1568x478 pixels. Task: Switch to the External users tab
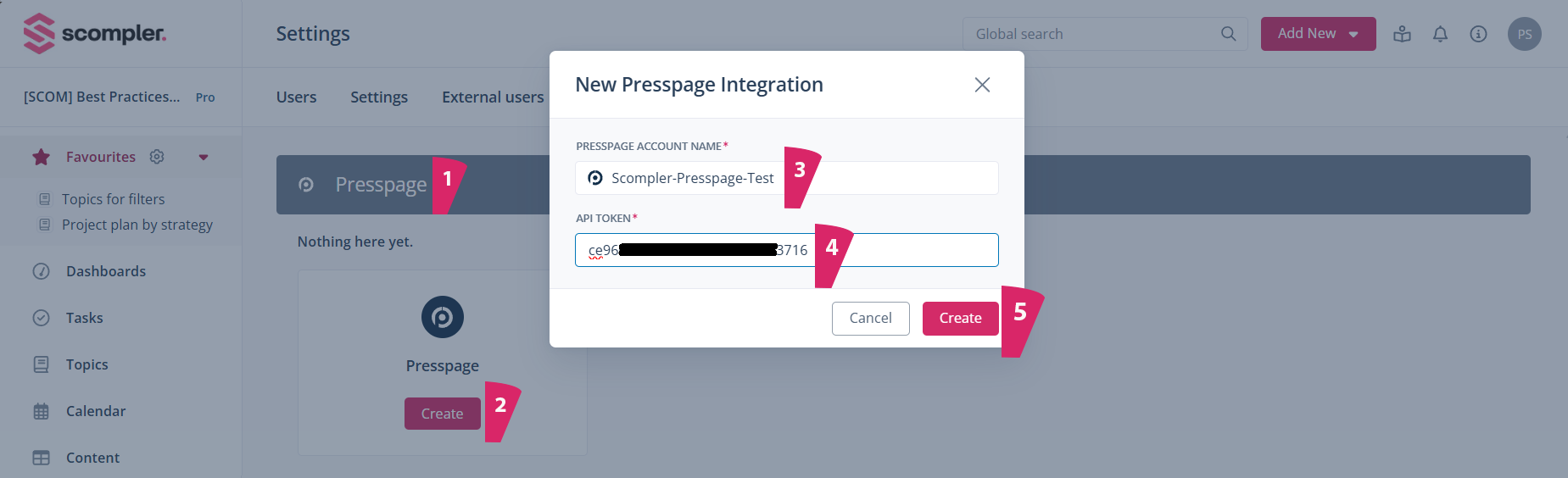(493, 97)
